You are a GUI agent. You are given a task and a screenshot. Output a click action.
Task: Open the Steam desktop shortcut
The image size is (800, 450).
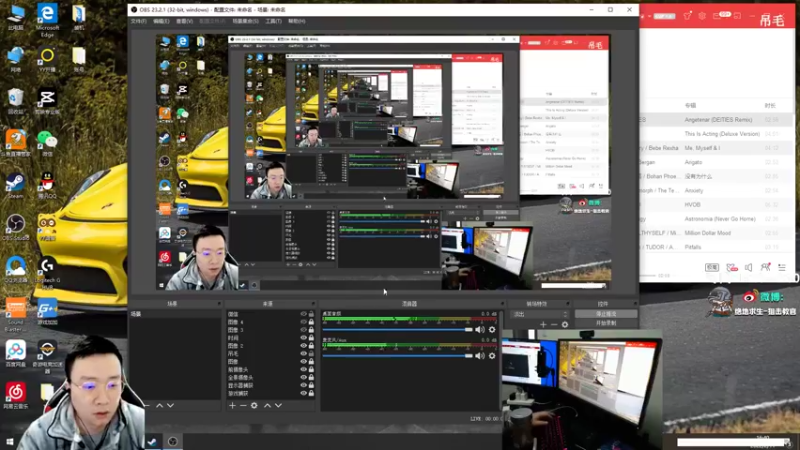click(15, 186)
